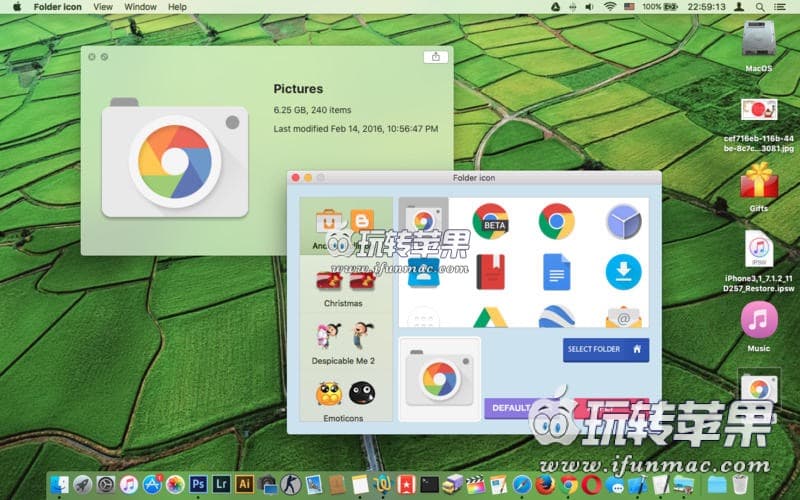Click the Last modified Feb 14, 2016 text

click(356, 129)
